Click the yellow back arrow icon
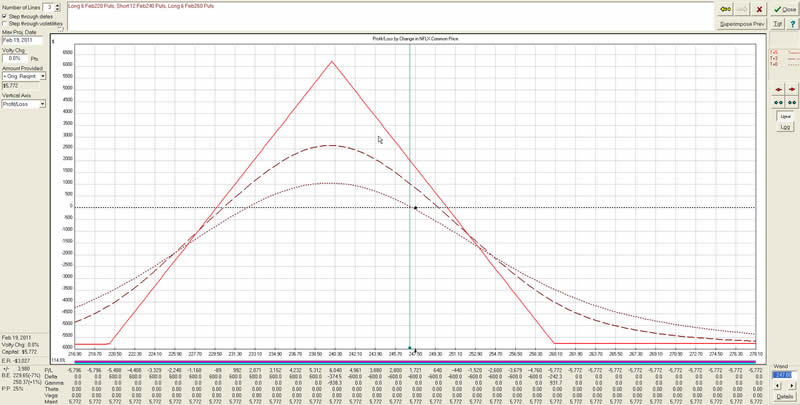This screenshot has width=800, height=405. (726, 8)
